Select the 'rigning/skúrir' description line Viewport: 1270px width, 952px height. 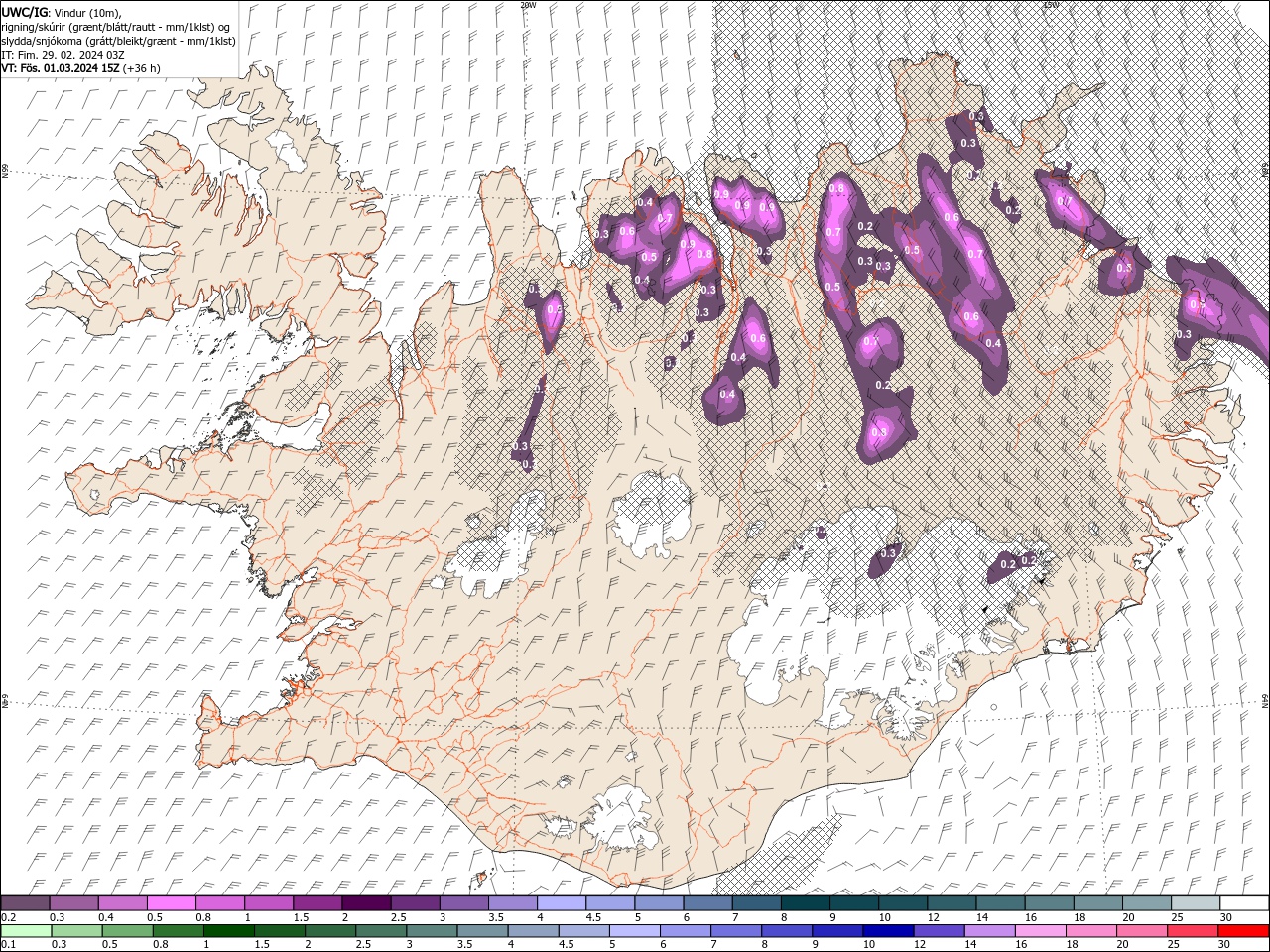[x=117, y=27]
